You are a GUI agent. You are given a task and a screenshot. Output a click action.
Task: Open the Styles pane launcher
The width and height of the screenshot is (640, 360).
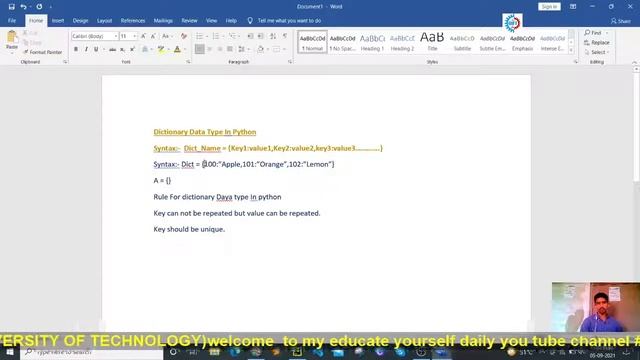pos(576,62)
